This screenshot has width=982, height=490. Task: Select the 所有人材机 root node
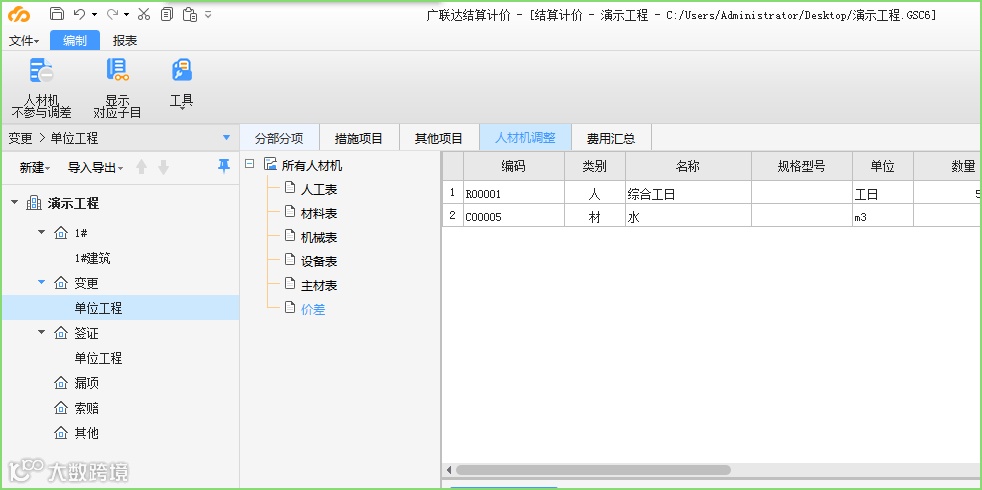312,165
